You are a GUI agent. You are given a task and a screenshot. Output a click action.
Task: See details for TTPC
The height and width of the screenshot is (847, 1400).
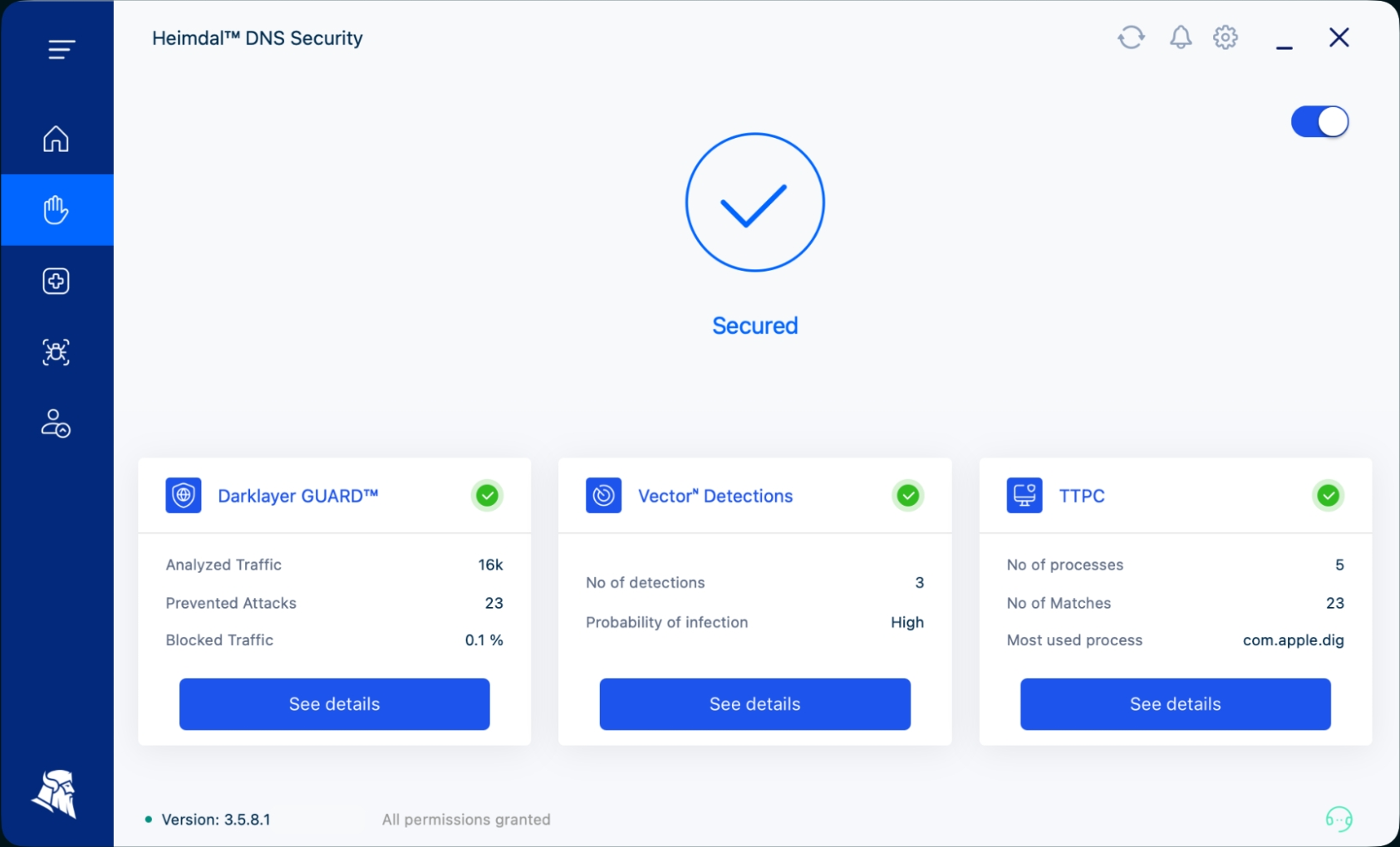[1176, 704]
